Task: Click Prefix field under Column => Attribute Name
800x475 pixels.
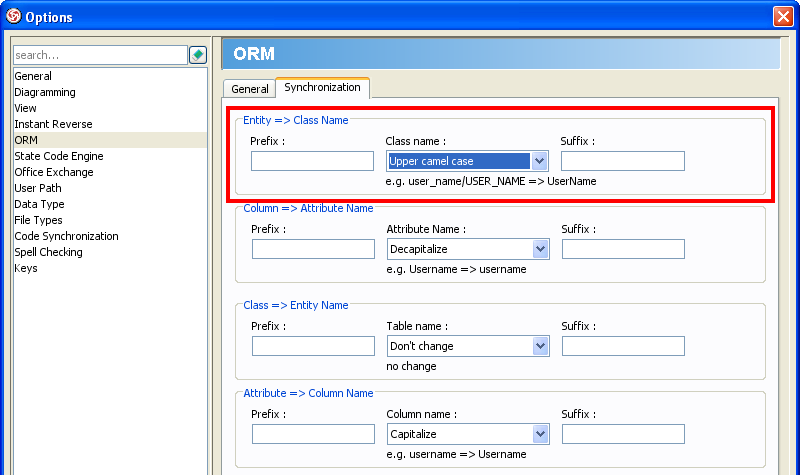Action: tap(313, 249)
